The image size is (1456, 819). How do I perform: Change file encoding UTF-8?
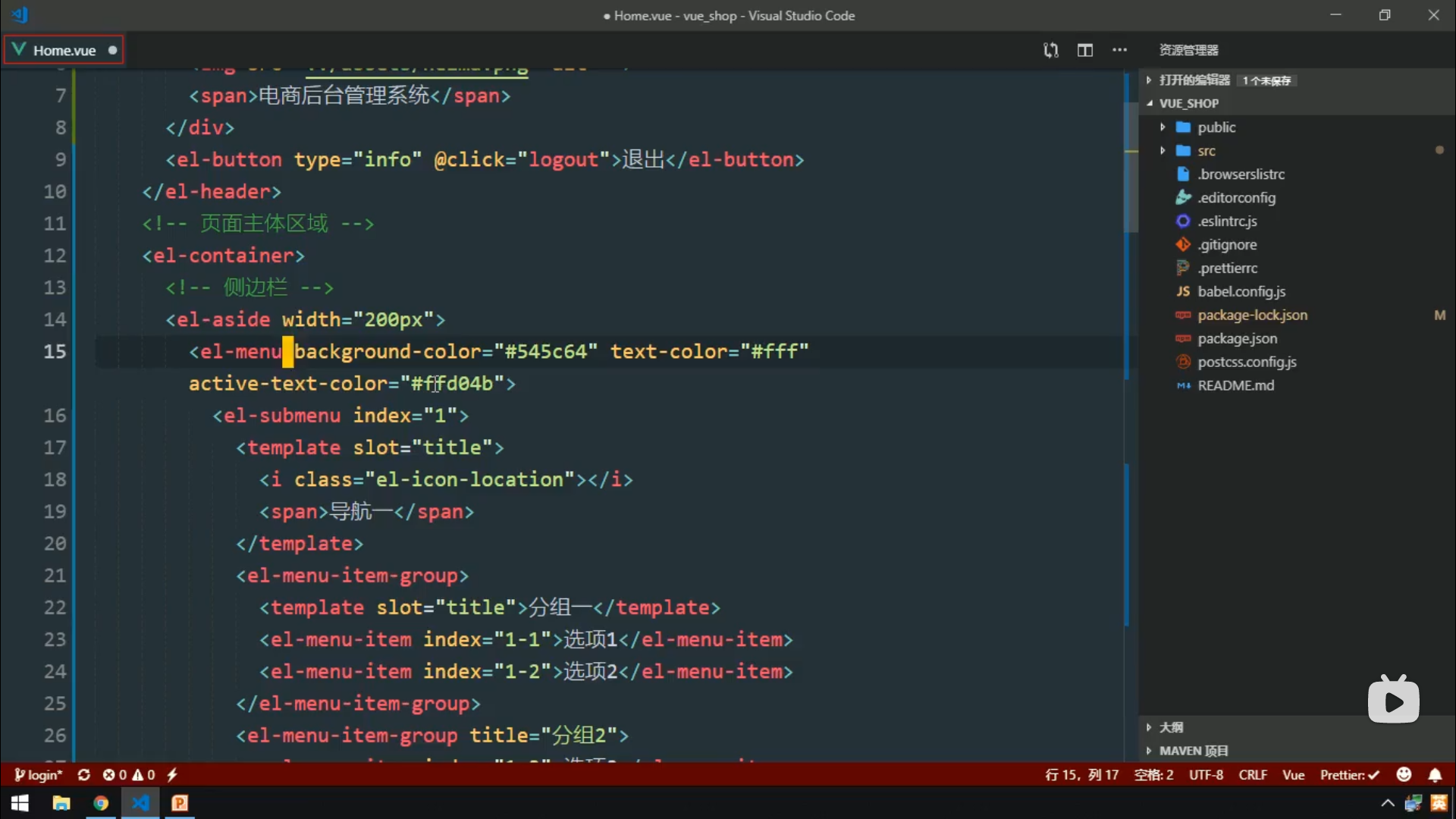click(1206, 774)
